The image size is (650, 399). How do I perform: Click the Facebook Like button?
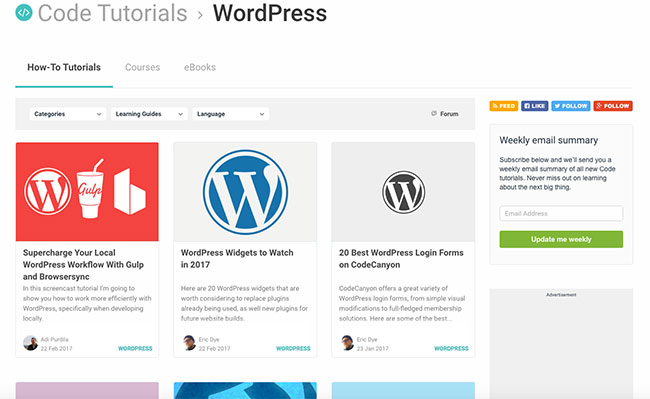pos(534,106)
